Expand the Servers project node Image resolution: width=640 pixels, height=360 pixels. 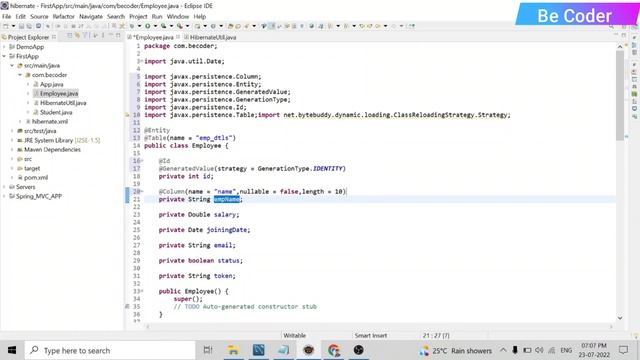click(4, 187)
